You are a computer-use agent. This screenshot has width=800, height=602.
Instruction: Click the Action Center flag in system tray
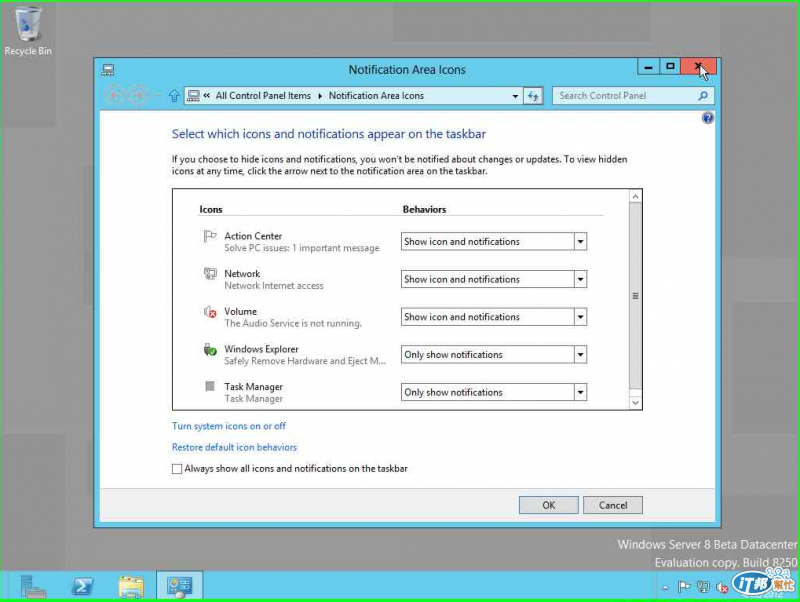[684, 587]
